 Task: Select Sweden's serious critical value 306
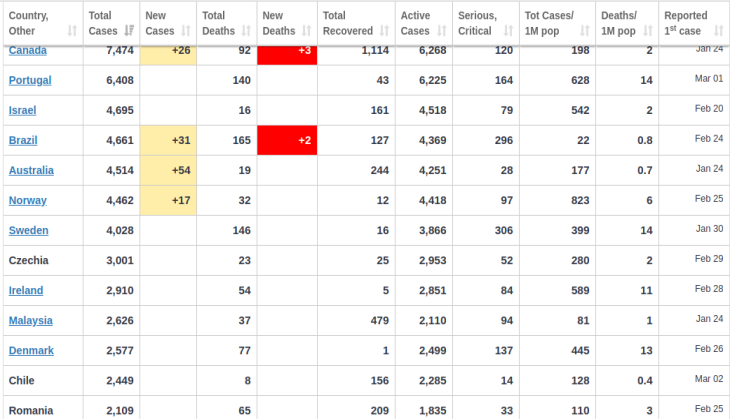tap(504, 230)
